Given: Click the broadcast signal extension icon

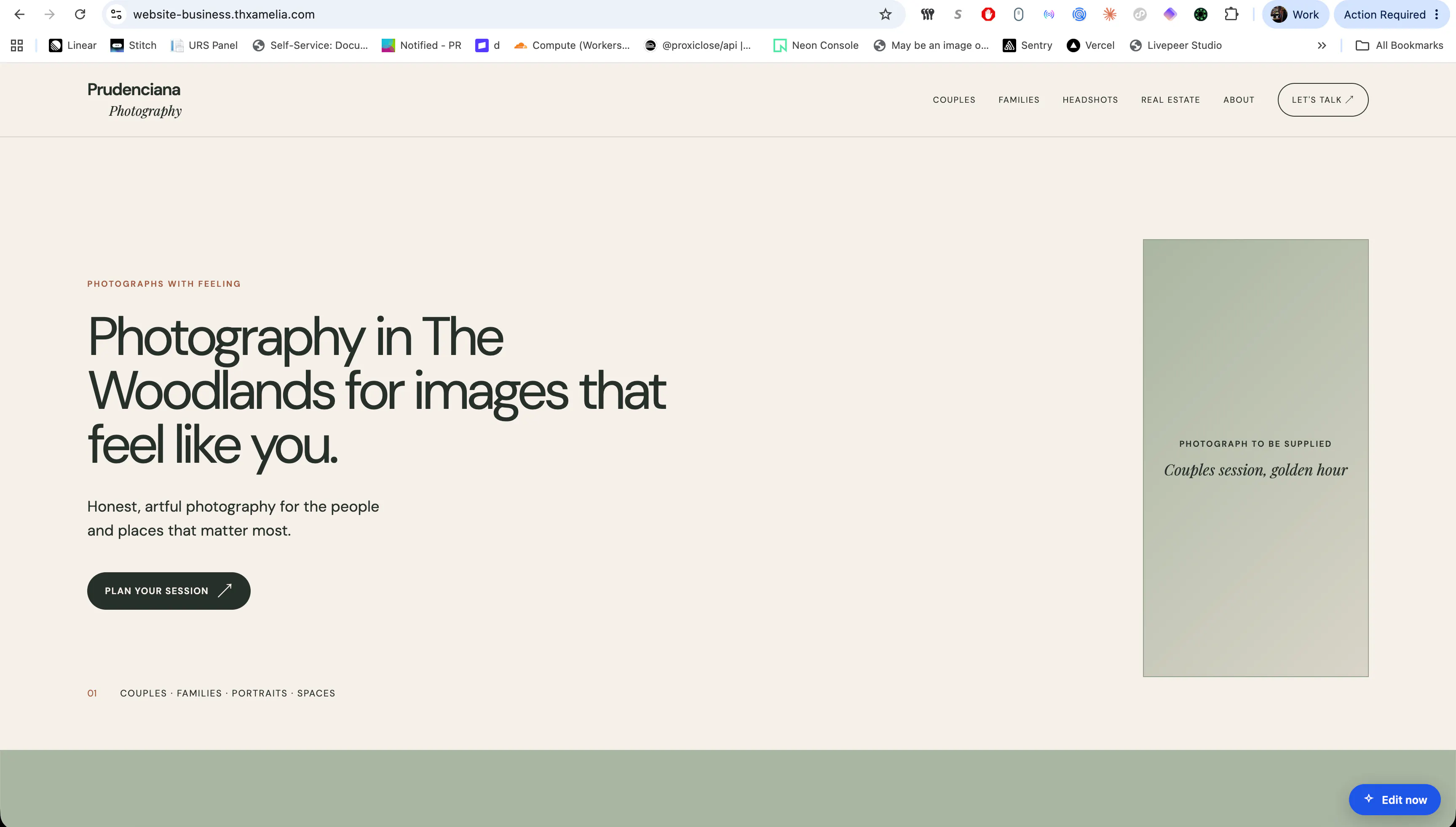Looking at the screenshot, I should click(1049, 15).
